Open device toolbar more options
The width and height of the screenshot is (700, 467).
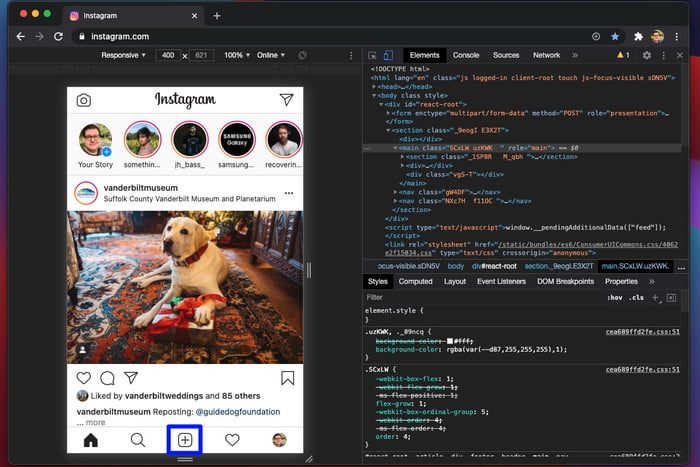point(351,55)
